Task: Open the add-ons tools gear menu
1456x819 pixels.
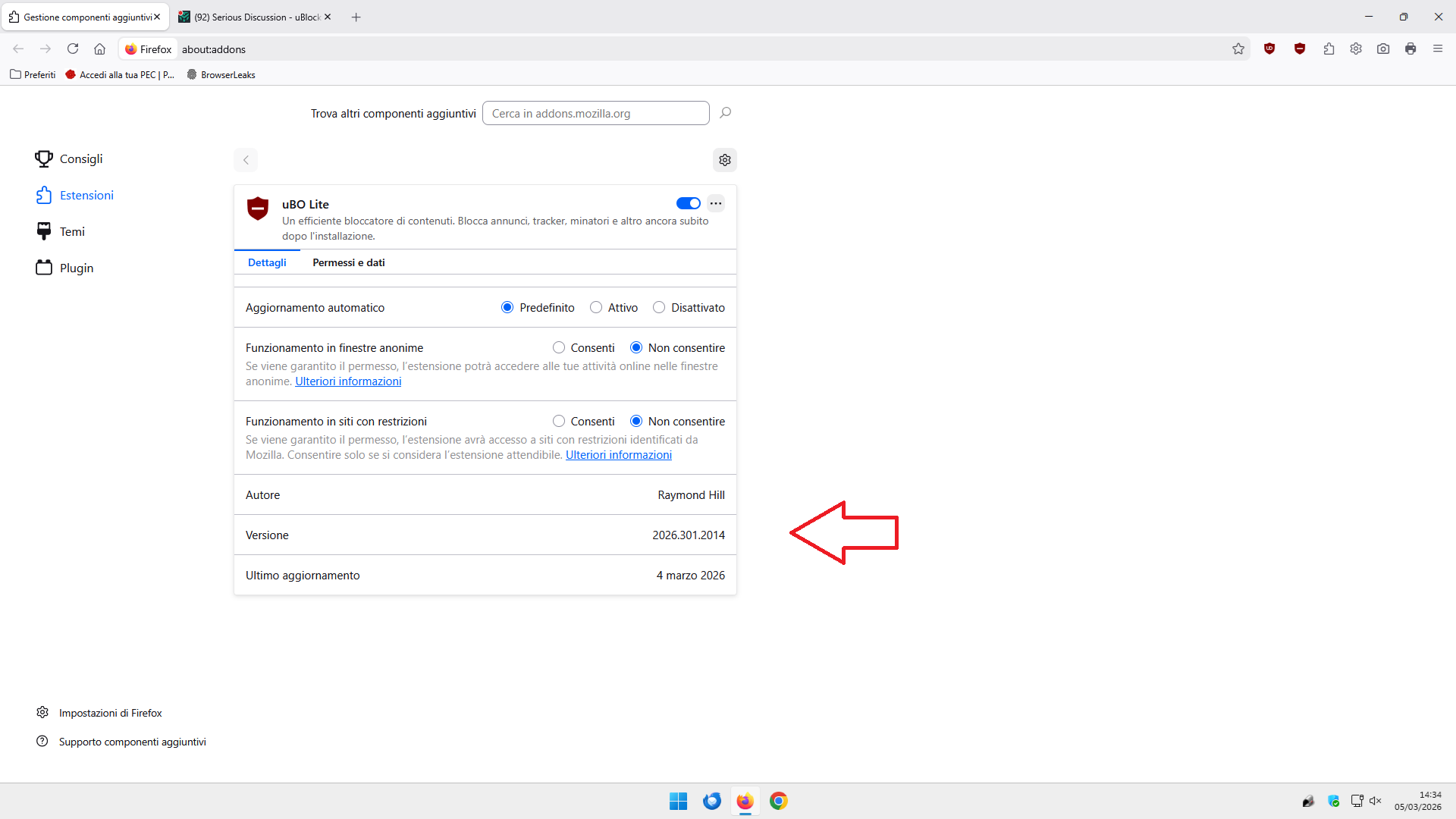Action: click(725, 160)
